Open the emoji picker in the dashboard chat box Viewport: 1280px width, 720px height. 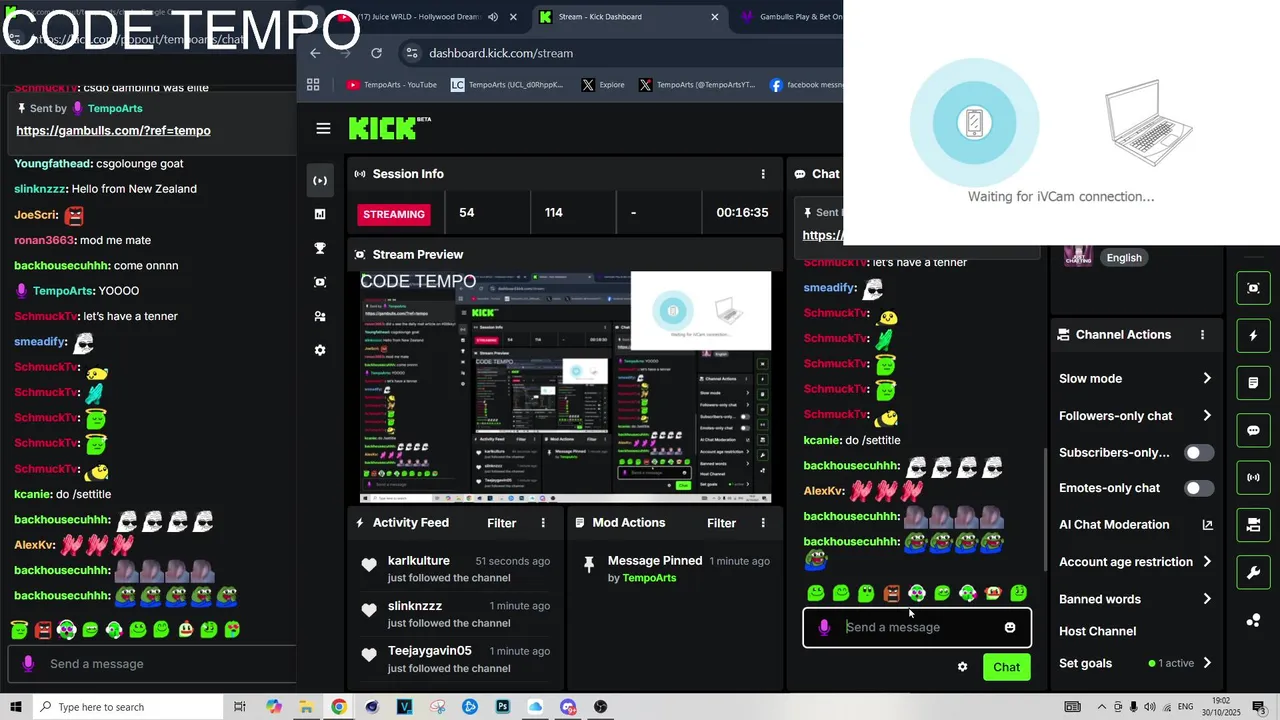[x=1010, y=627]
